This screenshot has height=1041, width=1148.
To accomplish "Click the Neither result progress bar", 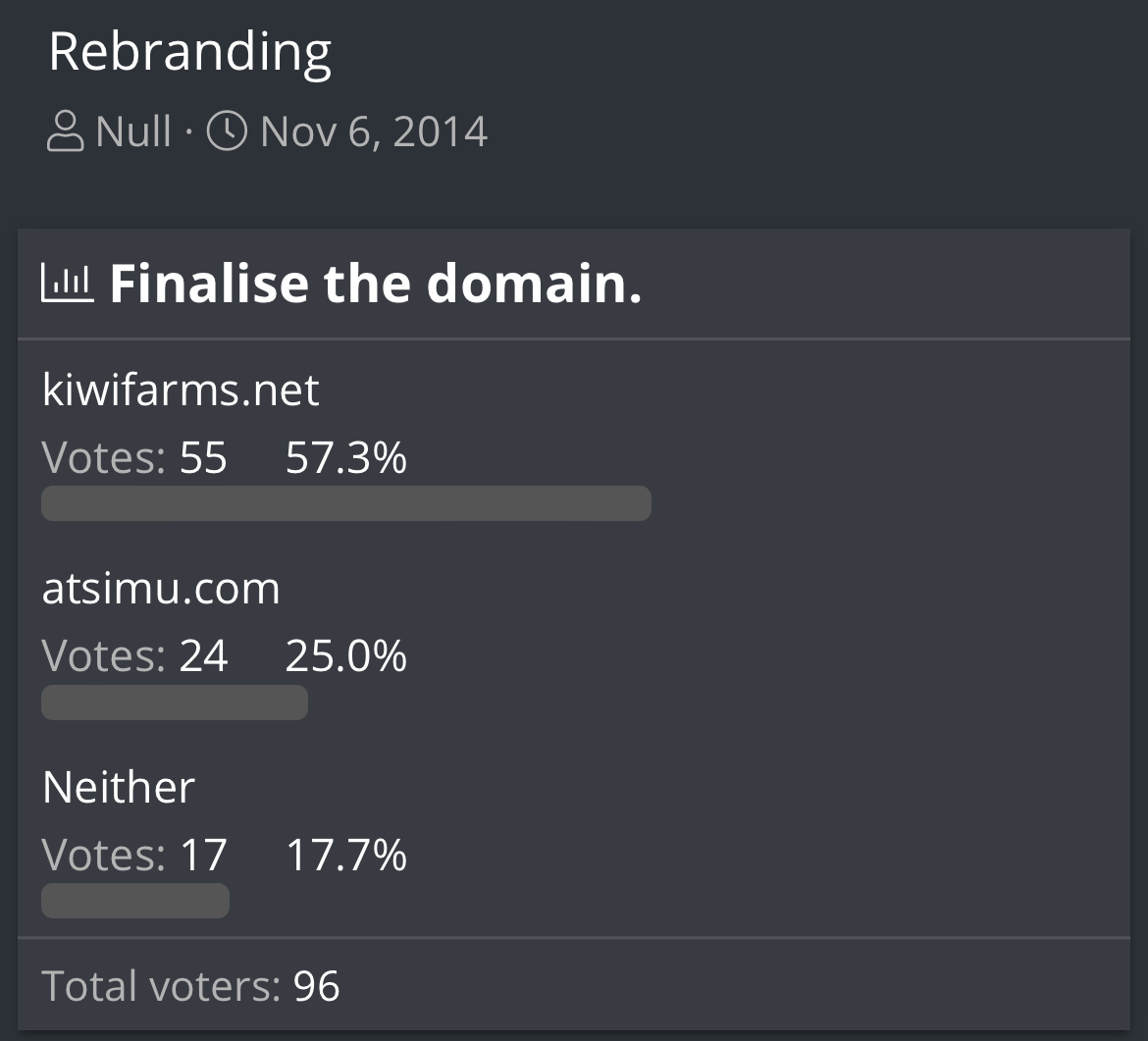I will (x=135, y=901).
